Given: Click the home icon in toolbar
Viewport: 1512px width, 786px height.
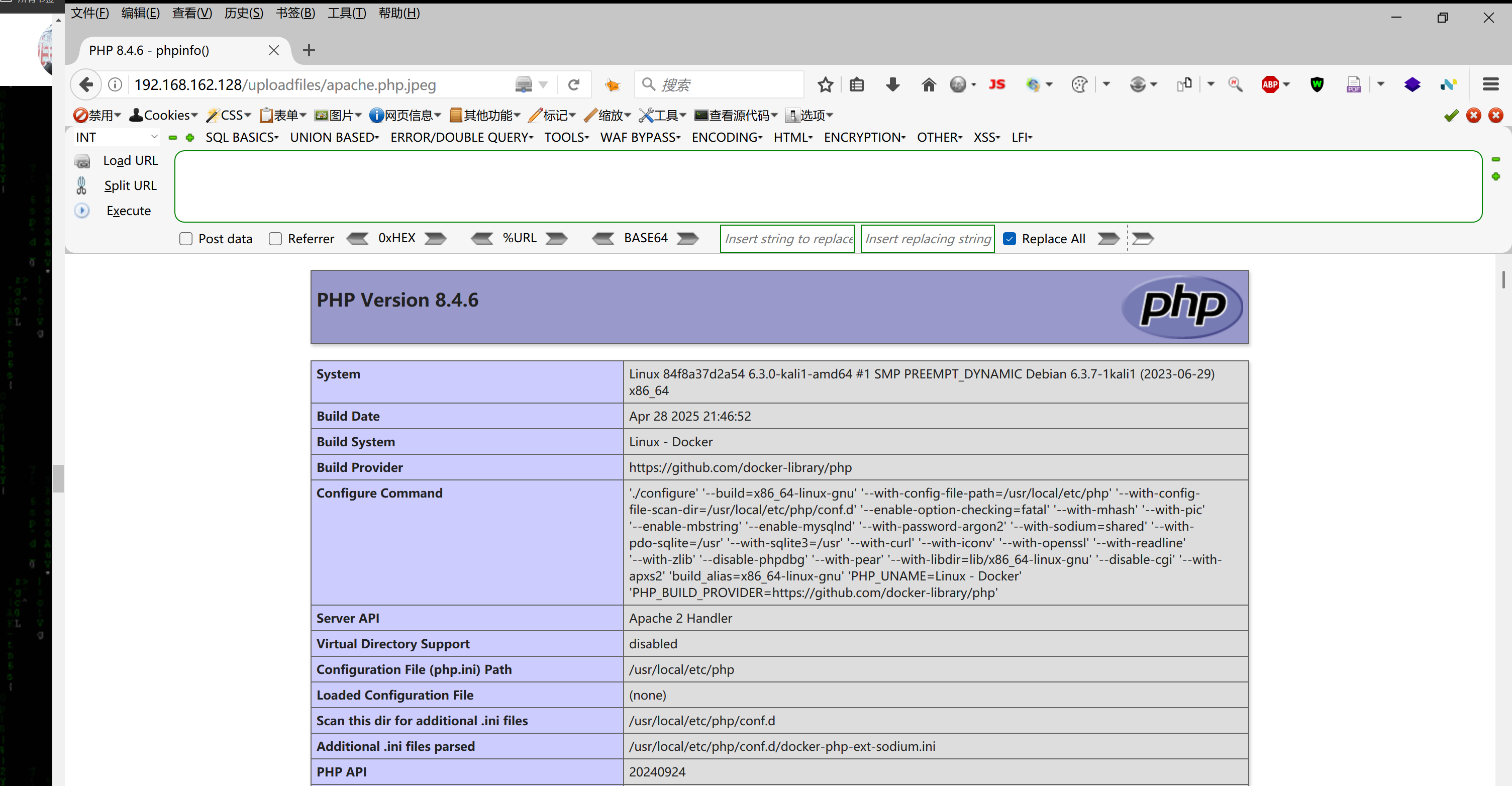Looking at the screenshot, I should click(928, 84).
